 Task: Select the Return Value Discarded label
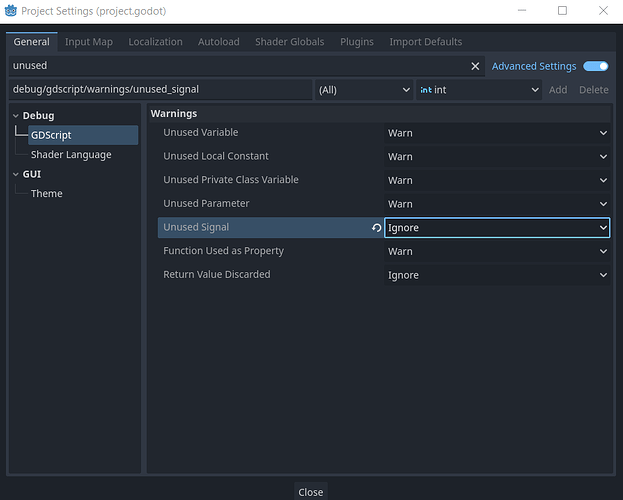(x=217, y=275)
